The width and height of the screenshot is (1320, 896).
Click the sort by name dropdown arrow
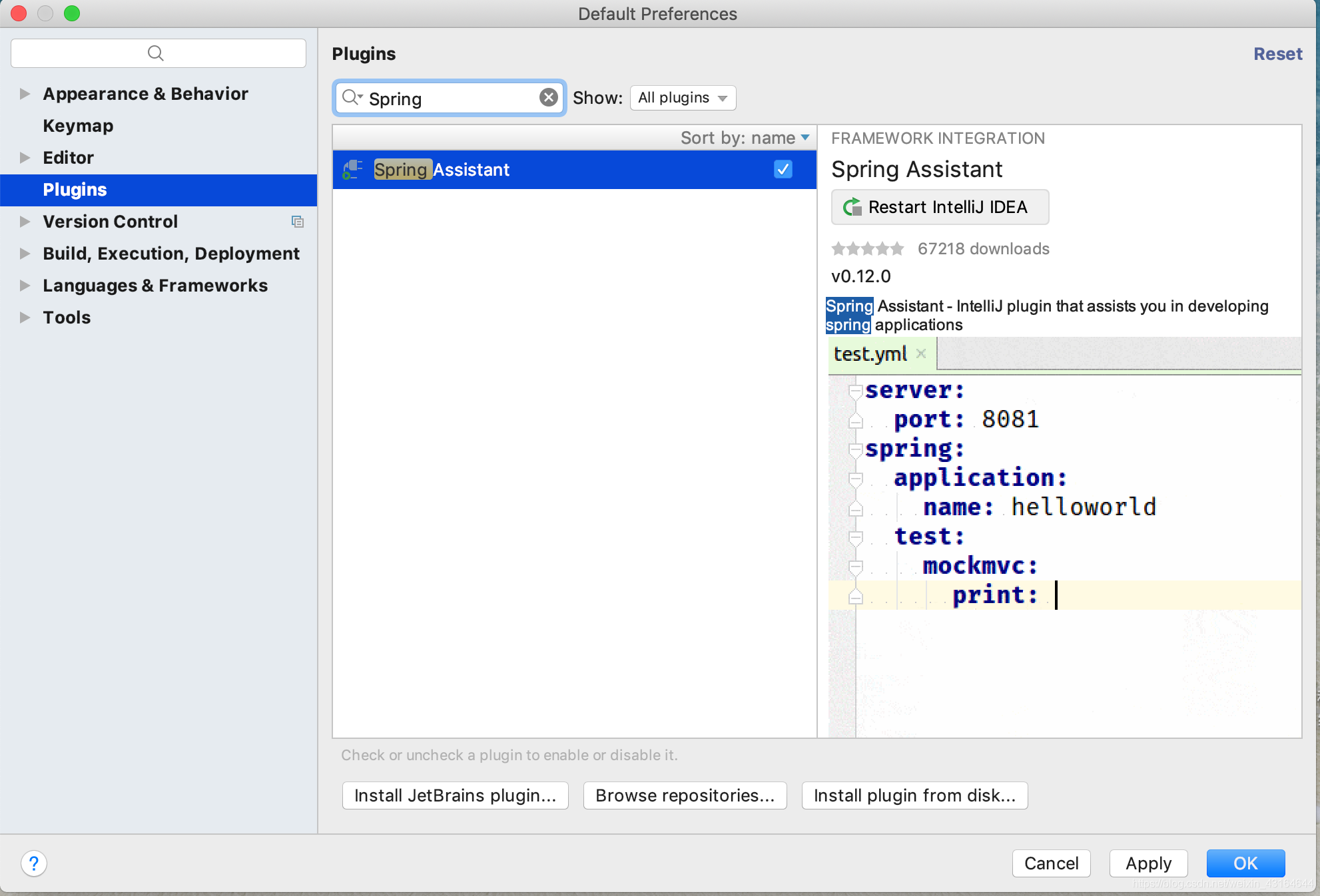tap(807, 138)
